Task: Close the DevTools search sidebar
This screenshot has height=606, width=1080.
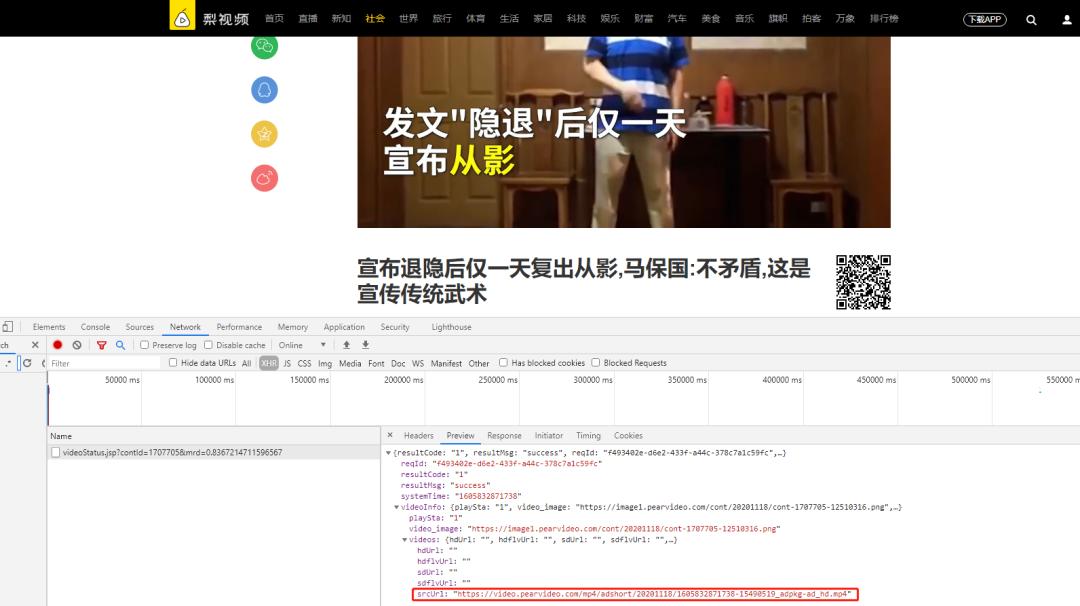Action: point(35,345)
